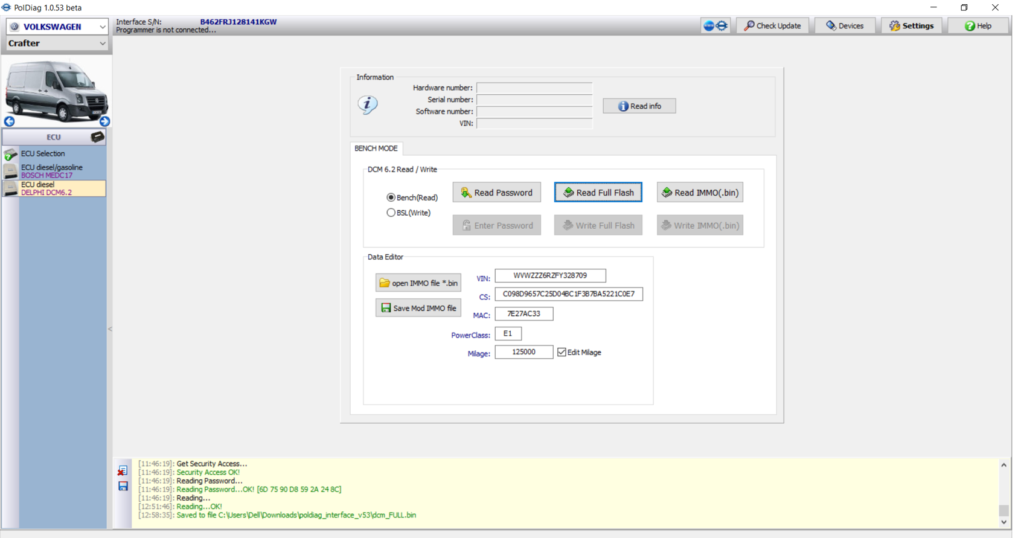The height and width of the screenshot is (538, 1024).
Task: Click the interface connection icon near Check Update
Action: (x=715, y=25)
